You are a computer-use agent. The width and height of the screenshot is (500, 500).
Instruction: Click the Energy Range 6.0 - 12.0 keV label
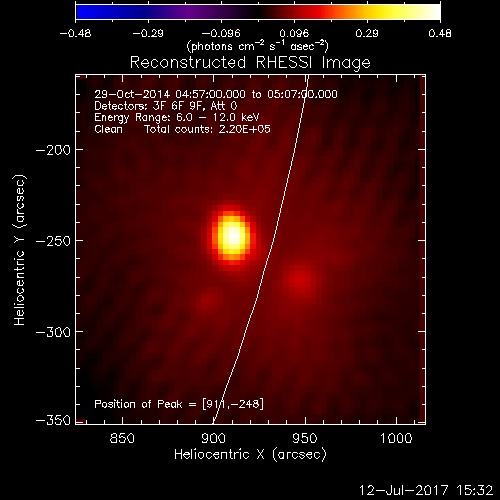click(x=176, y=118)
